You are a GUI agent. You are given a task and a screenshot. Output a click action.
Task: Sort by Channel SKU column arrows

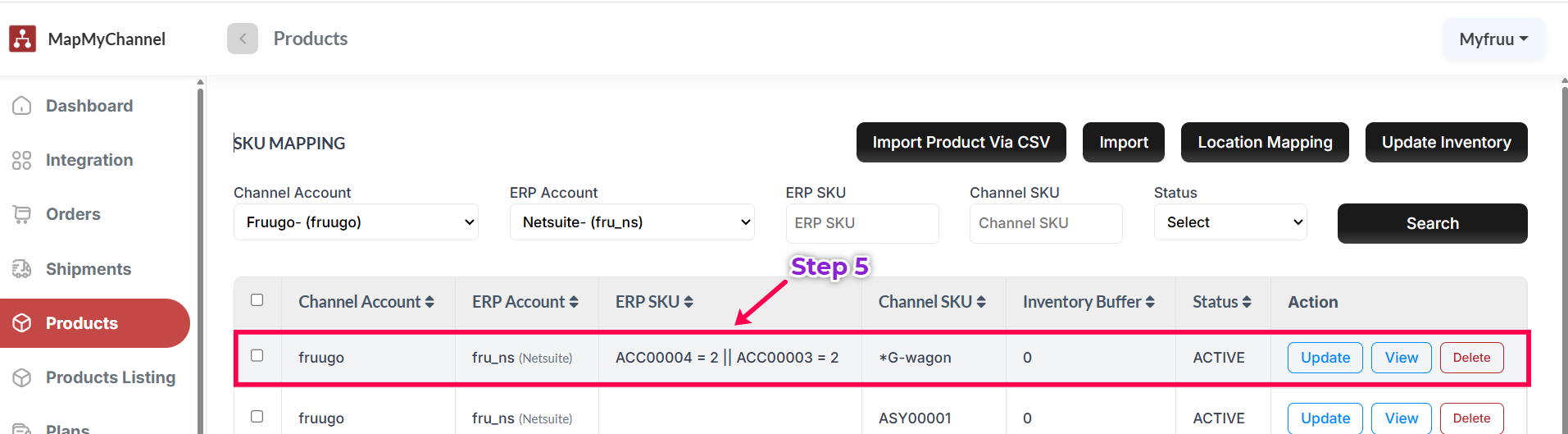click(981, 302)
